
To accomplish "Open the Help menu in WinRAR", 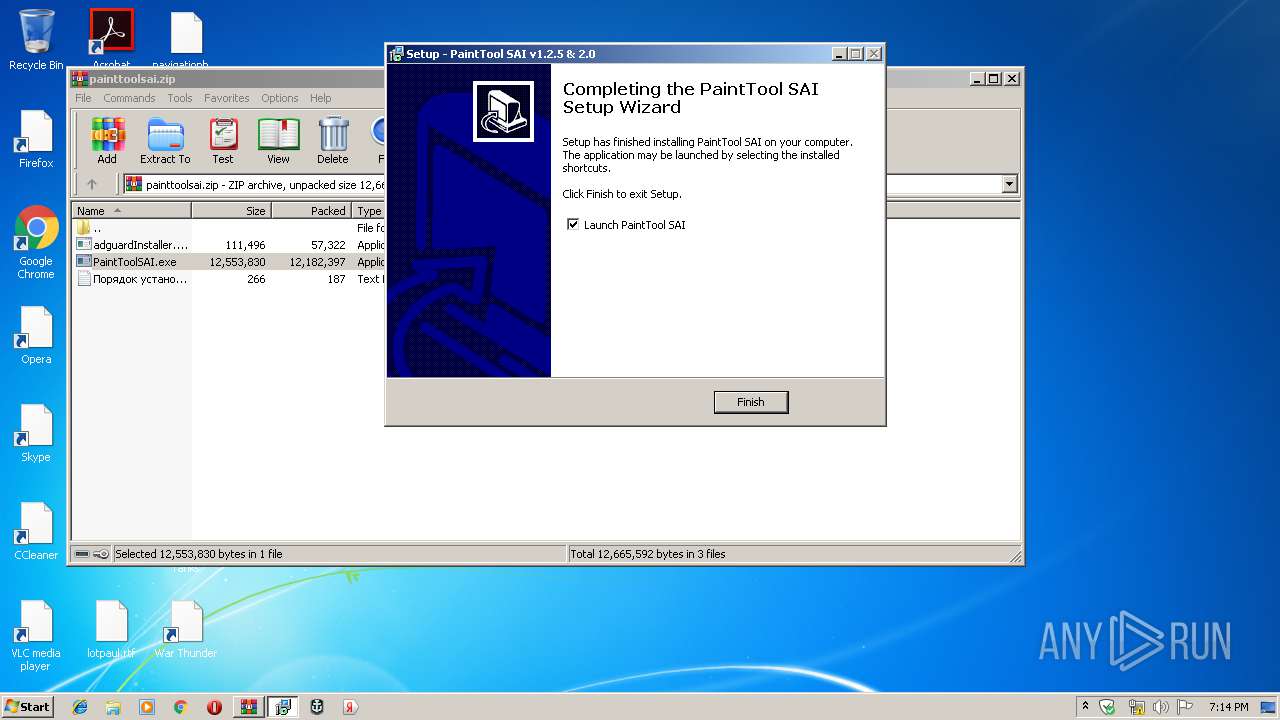I will click(x=320, y=98).
